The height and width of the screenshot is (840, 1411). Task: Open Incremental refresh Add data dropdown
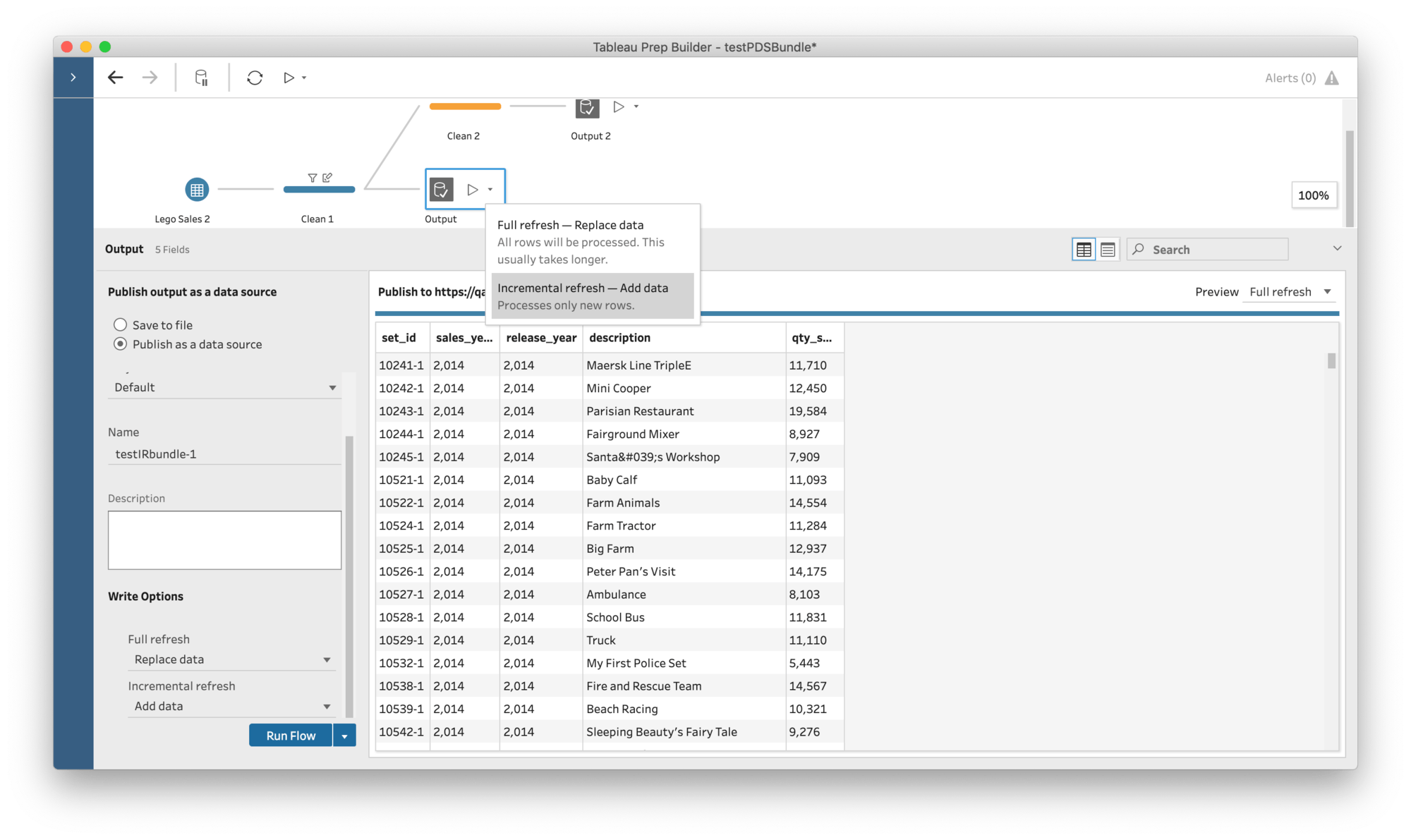tap(231, 706)
